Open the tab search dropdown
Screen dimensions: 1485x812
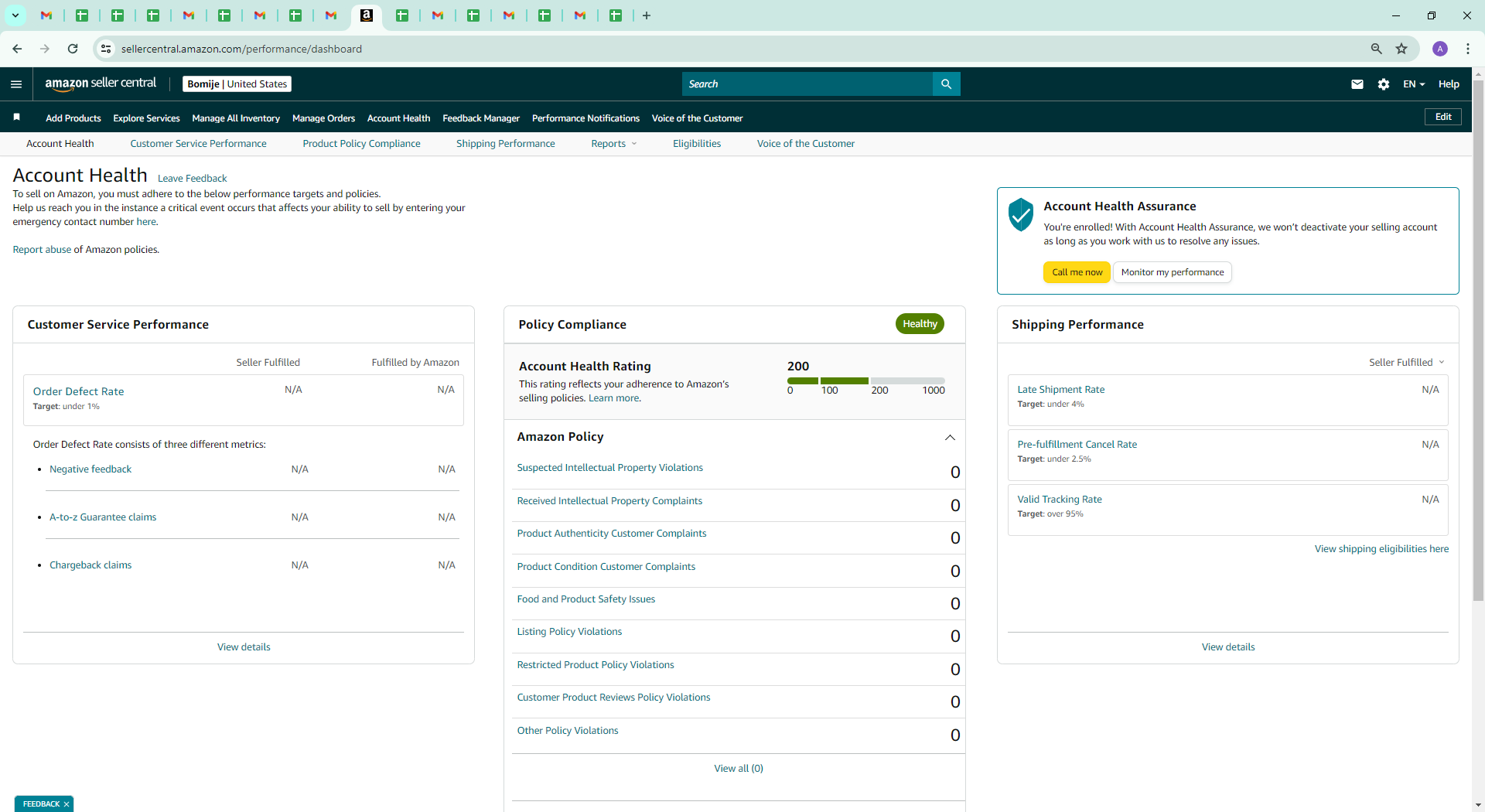[x=15, y=15]
